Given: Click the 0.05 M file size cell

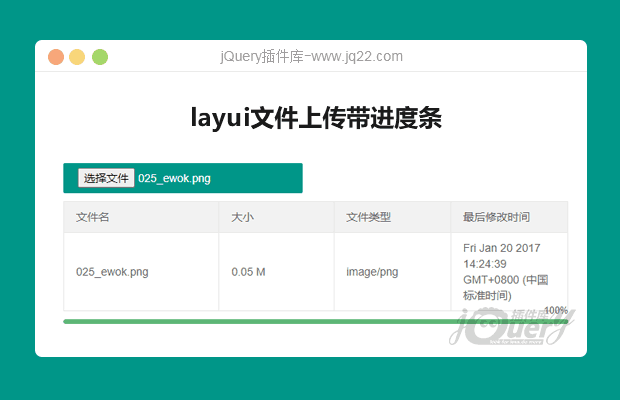Looking at the screenshot, I should click(248, 271).
